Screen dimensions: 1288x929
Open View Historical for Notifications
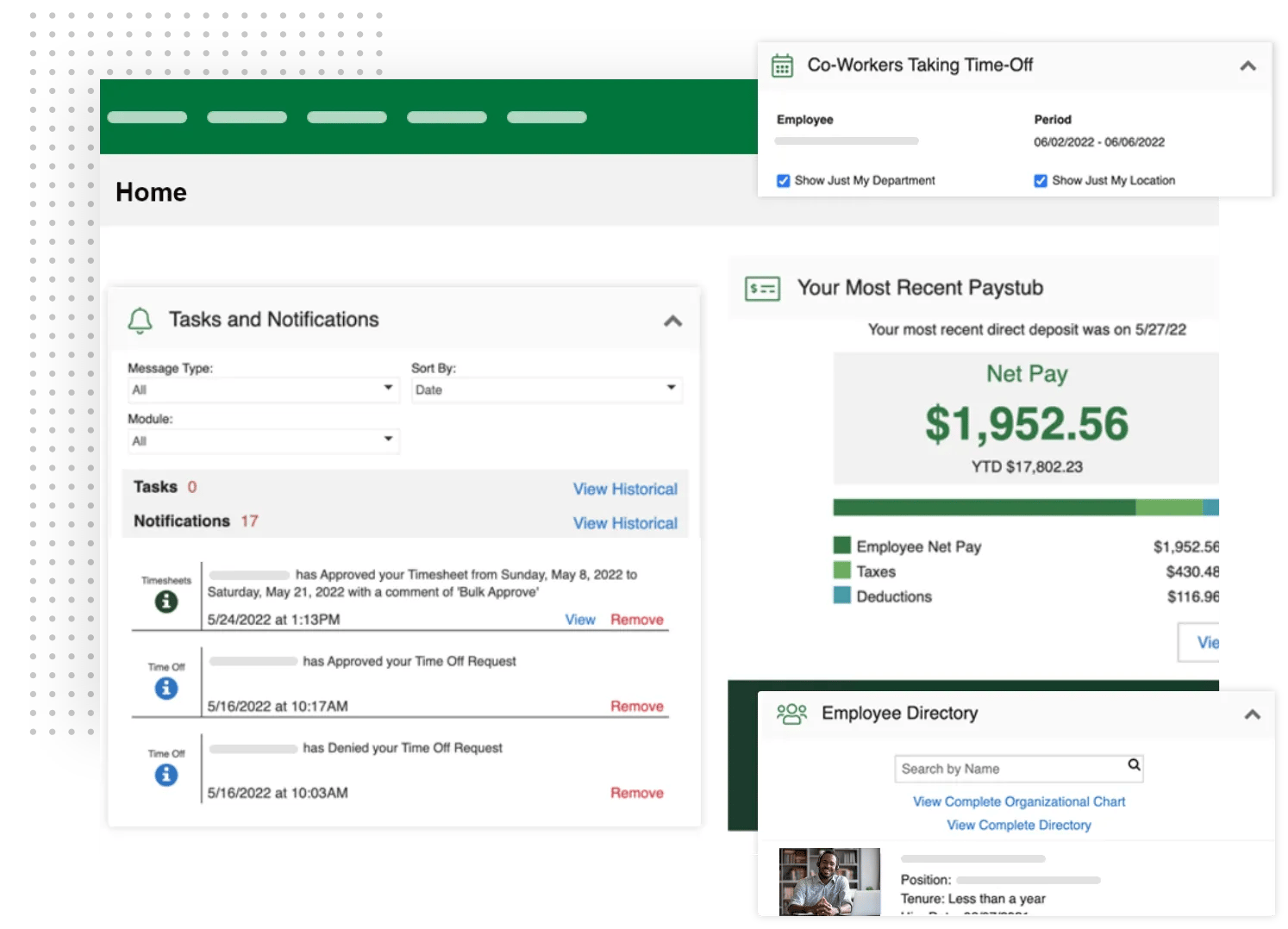pyautogui.click(x=625, y=523)
